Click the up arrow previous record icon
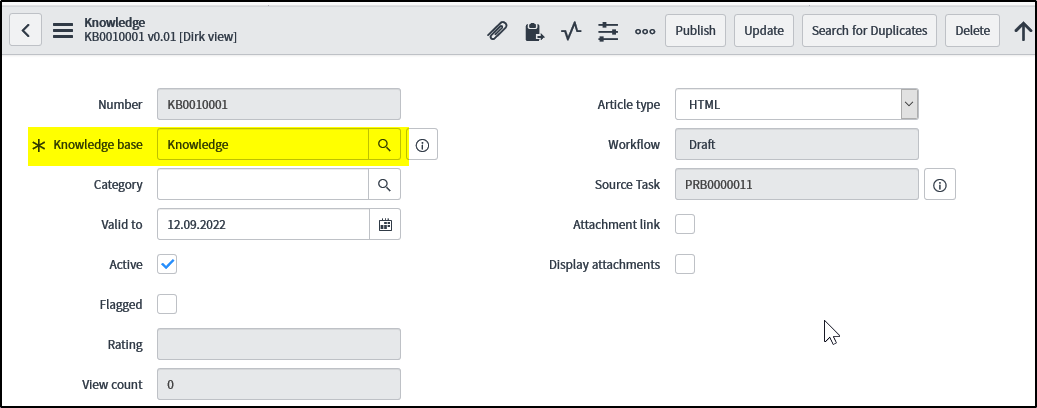Image resolution: width=1037 pixels, height=408 pixels. coord(1023,30)
